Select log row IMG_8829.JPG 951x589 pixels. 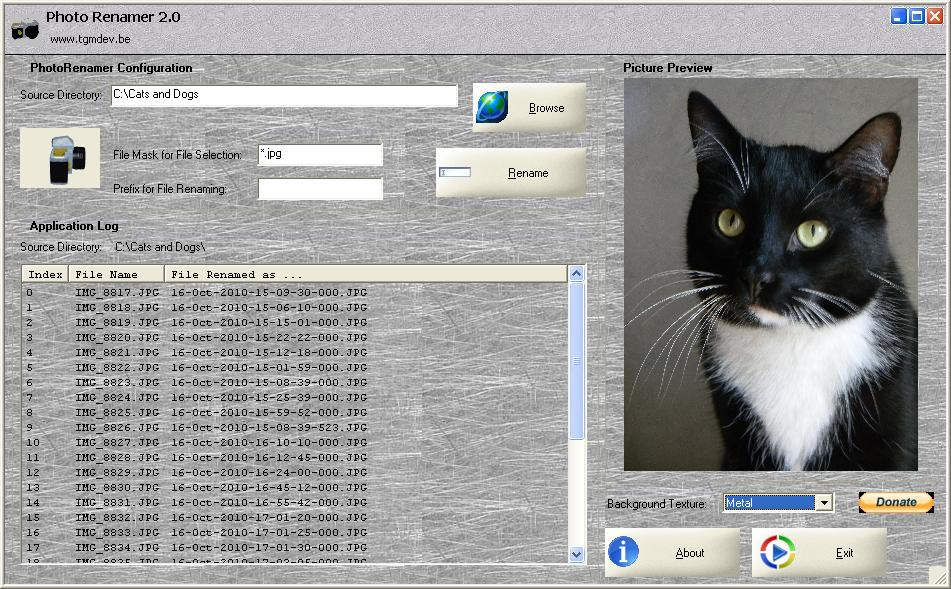(295, 473)
